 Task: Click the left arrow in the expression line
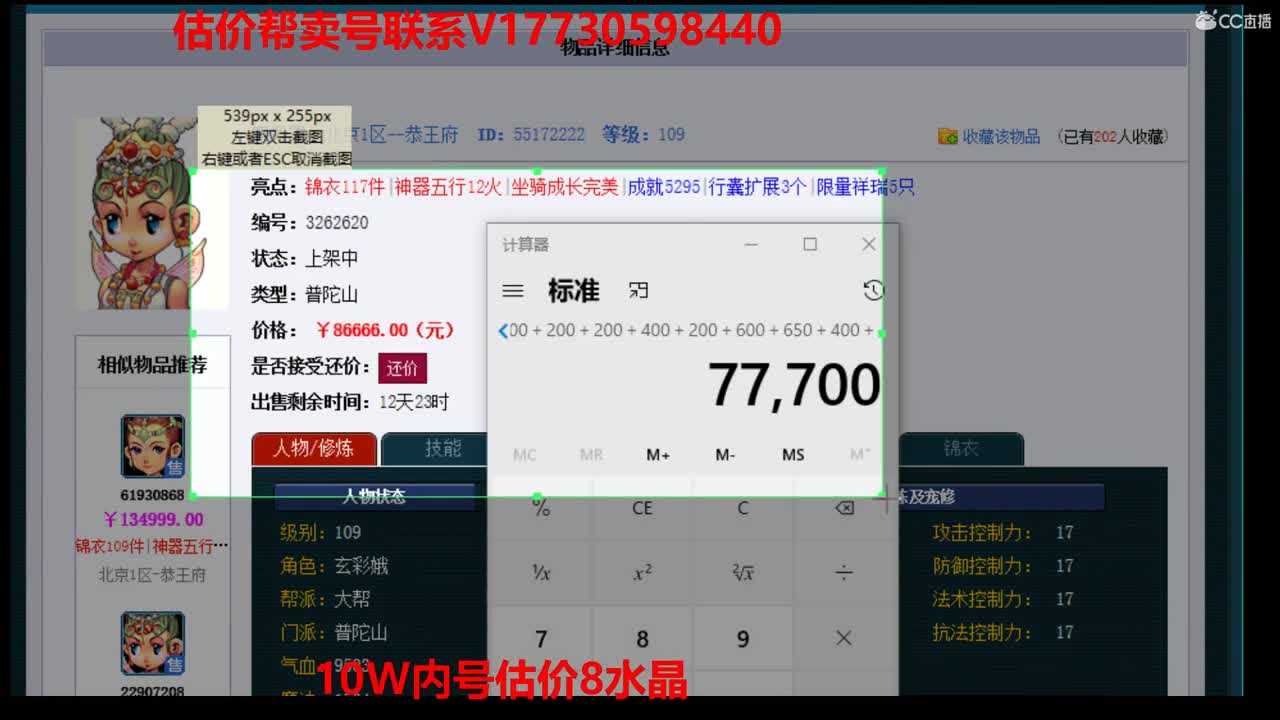[x=502, y=331]
